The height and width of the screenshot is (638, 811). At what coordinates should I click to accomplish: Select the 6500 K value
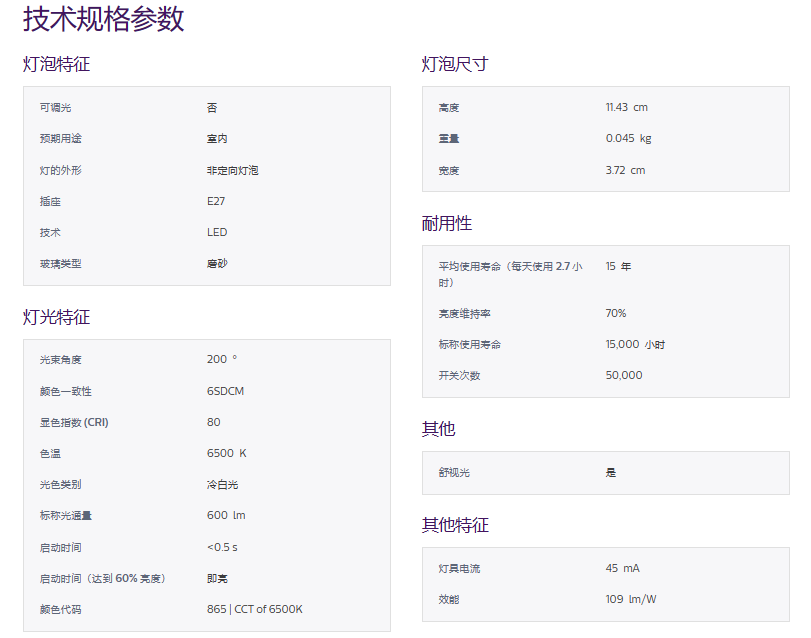(227, 453)
